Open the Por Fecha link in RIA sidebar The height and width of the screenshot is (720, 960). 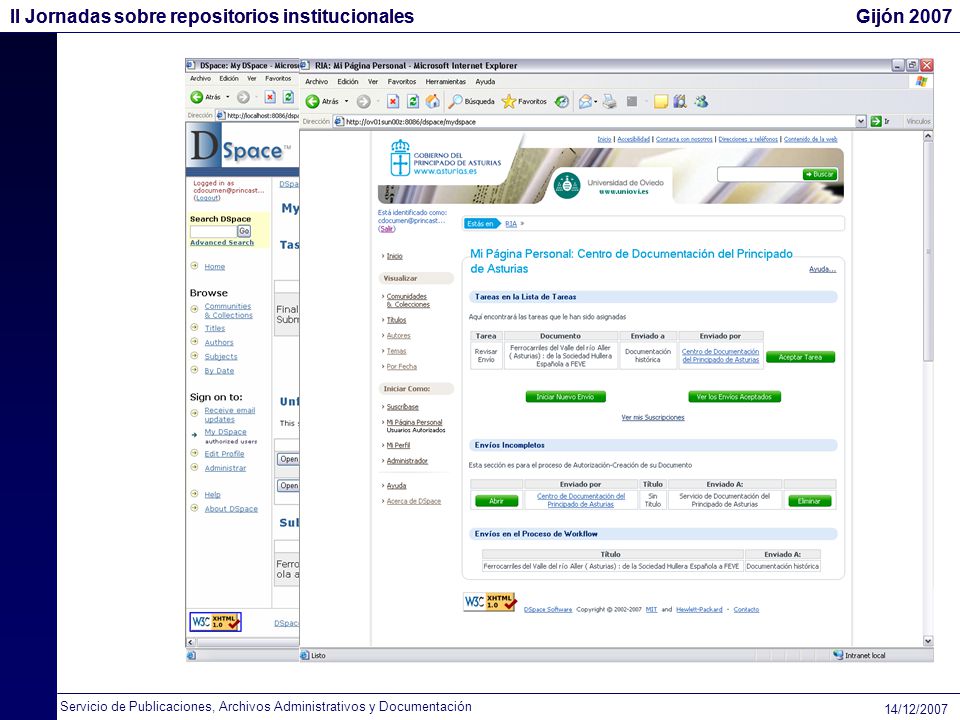point(402,367)
